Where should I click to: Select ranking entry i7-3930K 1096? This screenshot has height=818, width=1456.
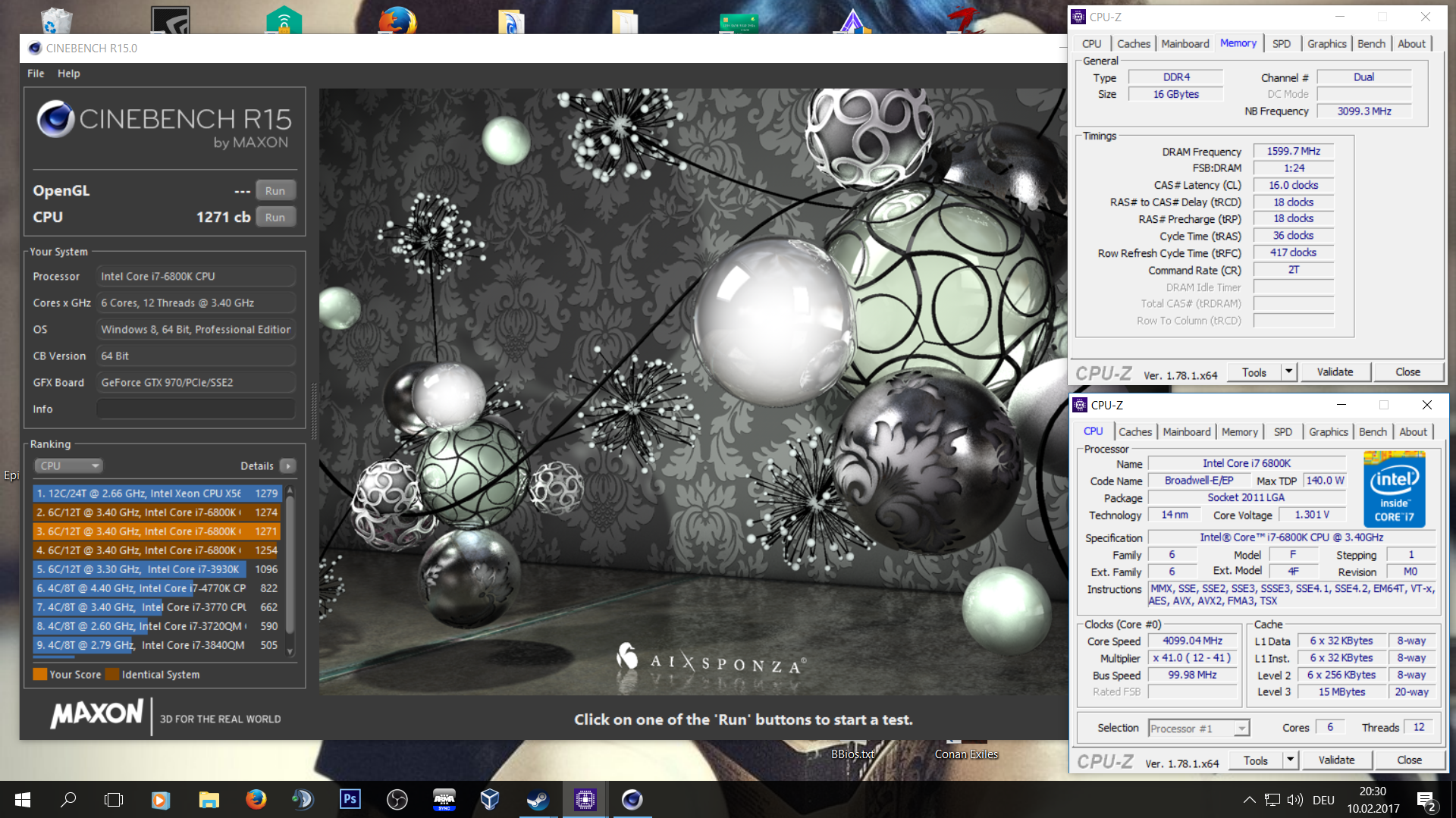(157, 569)
